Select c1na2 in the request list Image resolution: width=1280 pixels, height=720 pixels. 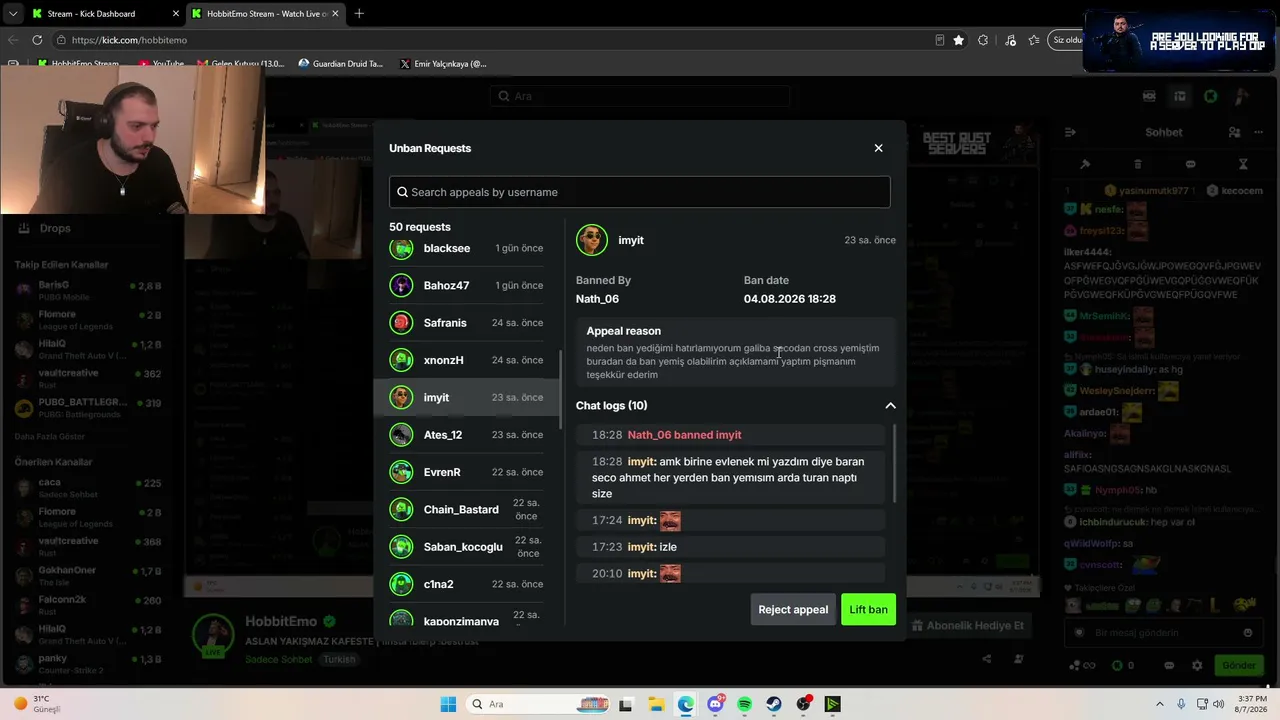point(466,584)
